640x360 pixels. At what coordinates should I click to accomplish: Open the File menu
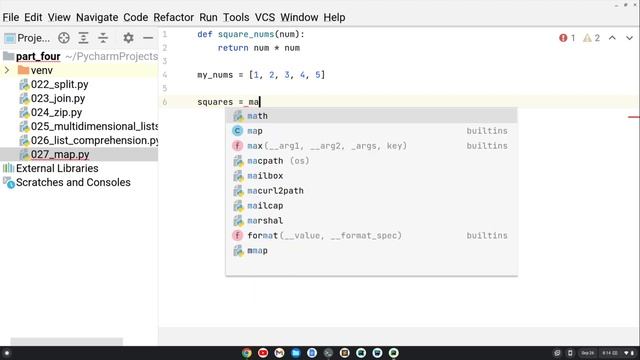point(11,18)
